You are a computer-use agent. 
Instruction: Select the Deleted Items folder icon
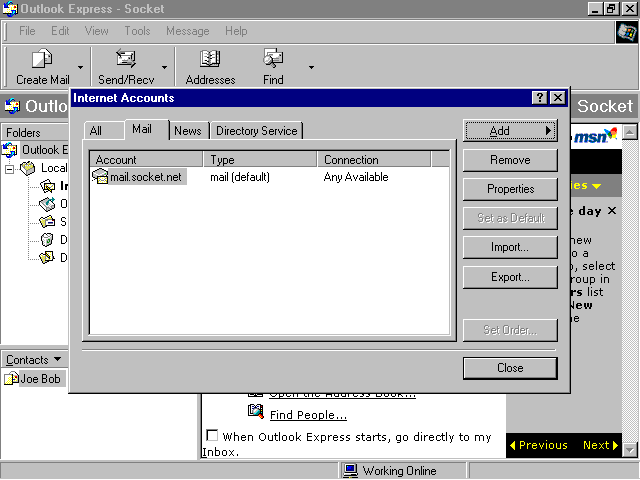pyautogui.click(x=47, y=240)
